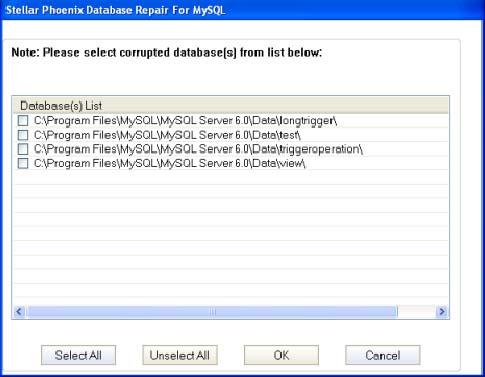Image resolution: width=485 pixels, height=377 pixels.
Task: Check the longtrigger database checkbox
Action: click(23, 120)
